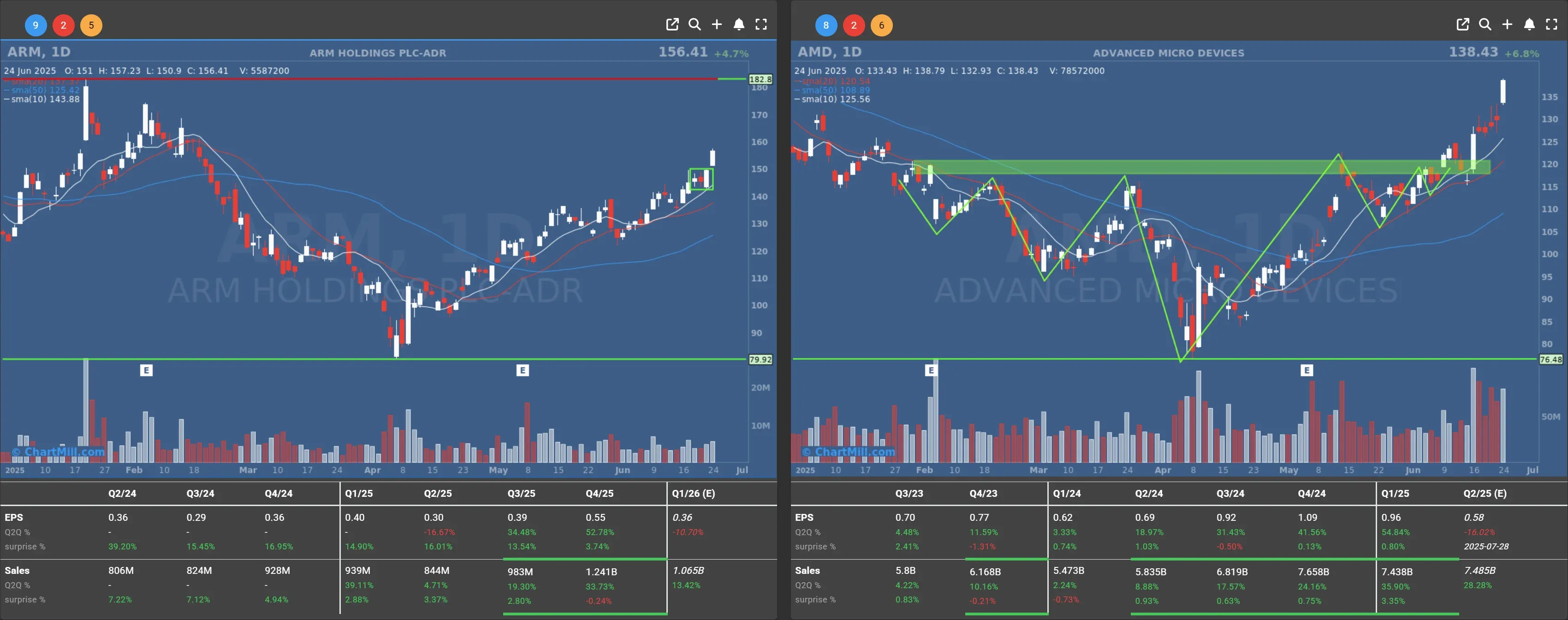Click the red 2 rating badge for AMD
Image resolution: width=1568 pixels, height=620 pixels.
[854, 25]
